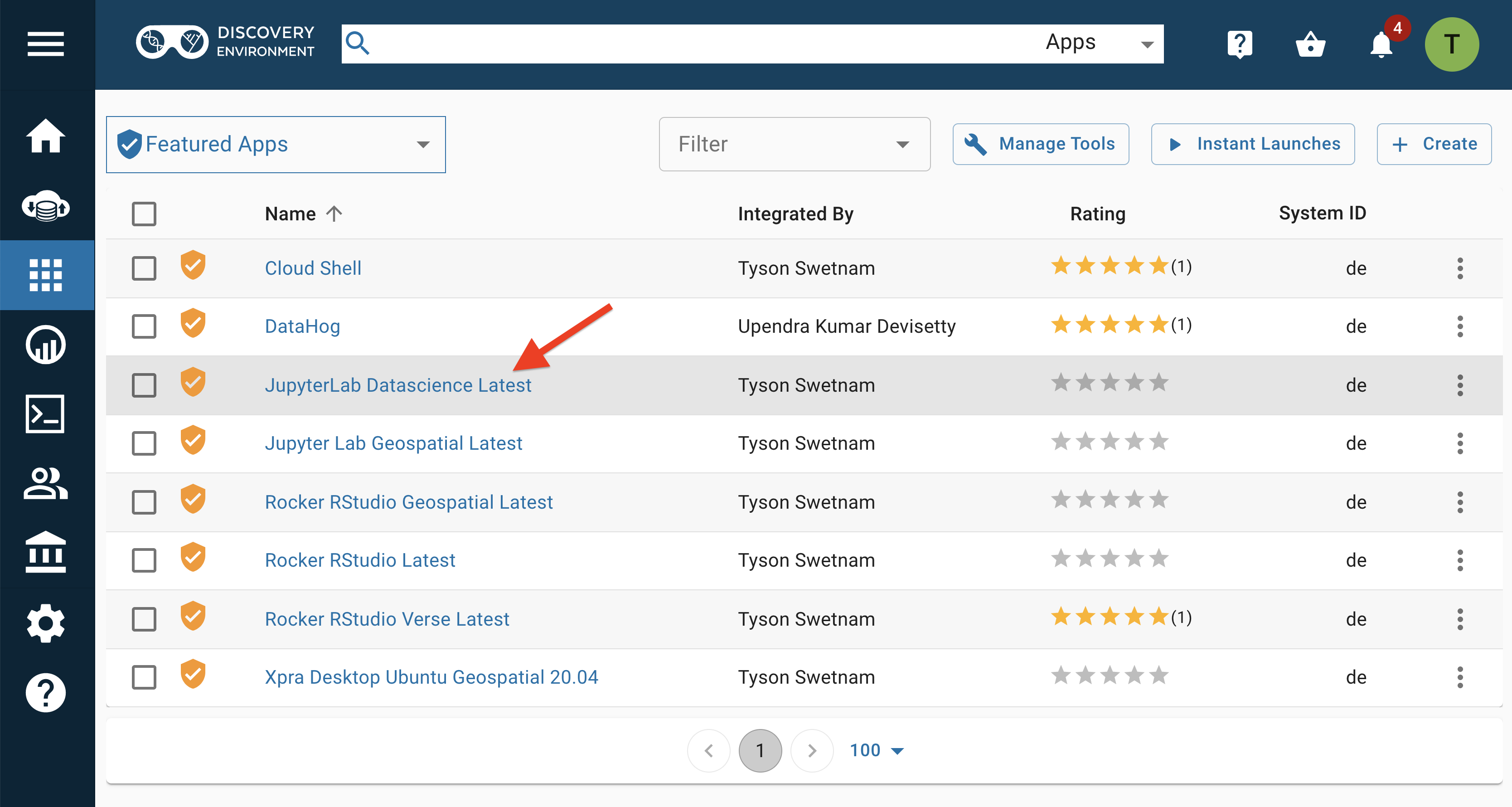Screen dimensions: 1512x807
Task: Tick the checkbox for Cloud Shell
Action: pyautogui.click(x=144, y=268)
